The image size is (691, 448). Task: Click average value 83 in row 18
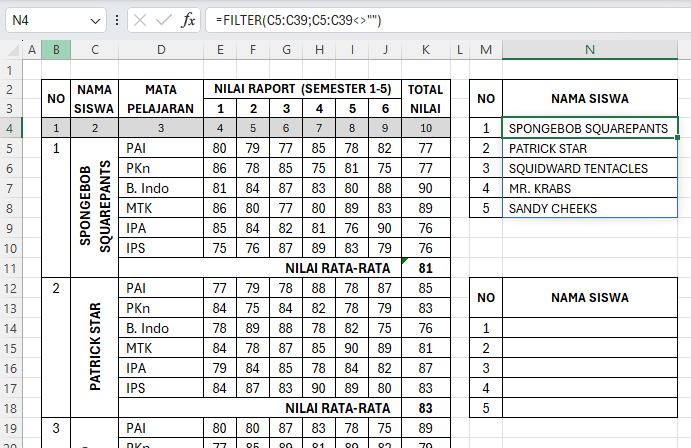(426, 408)
